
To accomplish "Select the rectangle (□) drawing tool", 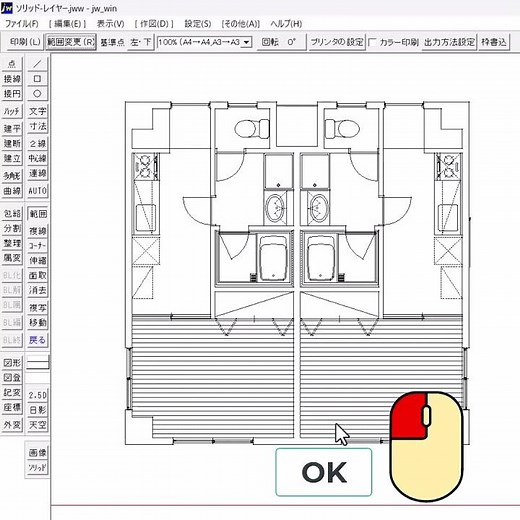I will [x=37, y=79].
